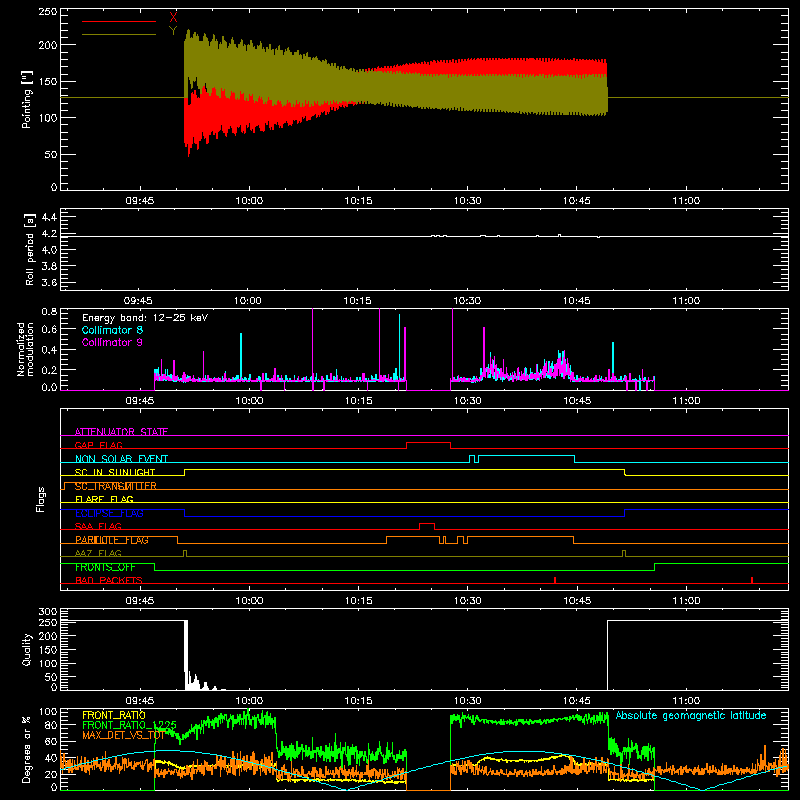Click the ATTENUATOR_STATE flag label

121,432
